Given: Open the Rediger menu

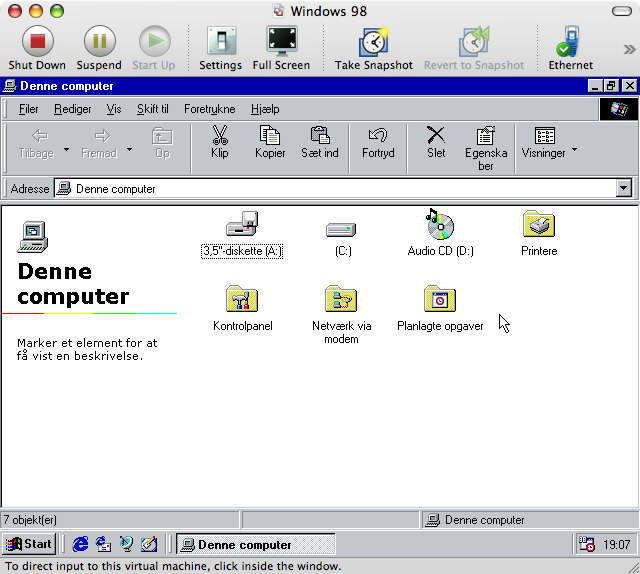Looking at the screenshot, I should pos(73,109).
